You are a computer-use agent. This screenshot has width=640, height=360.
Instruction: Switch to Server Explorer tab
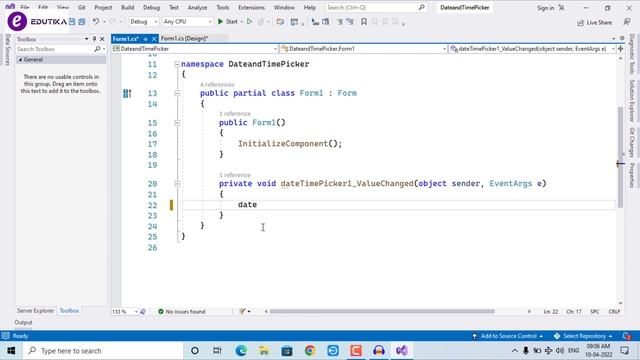36,311
